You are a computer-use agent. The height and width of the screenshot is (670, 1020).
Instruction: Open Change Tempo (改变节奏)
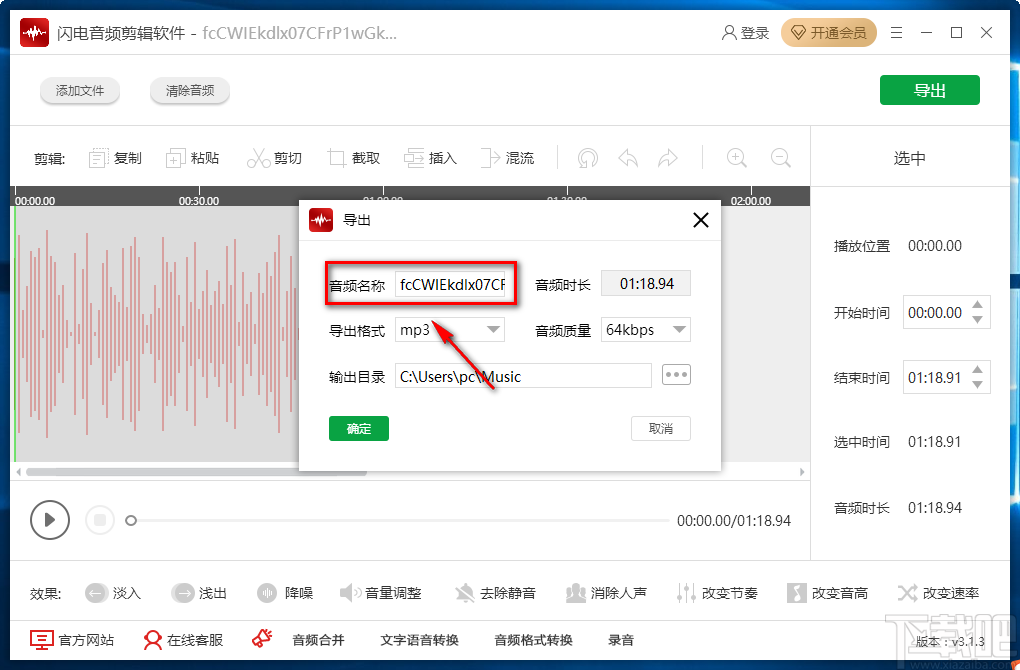pyautogui.click(x=717, y=593)
